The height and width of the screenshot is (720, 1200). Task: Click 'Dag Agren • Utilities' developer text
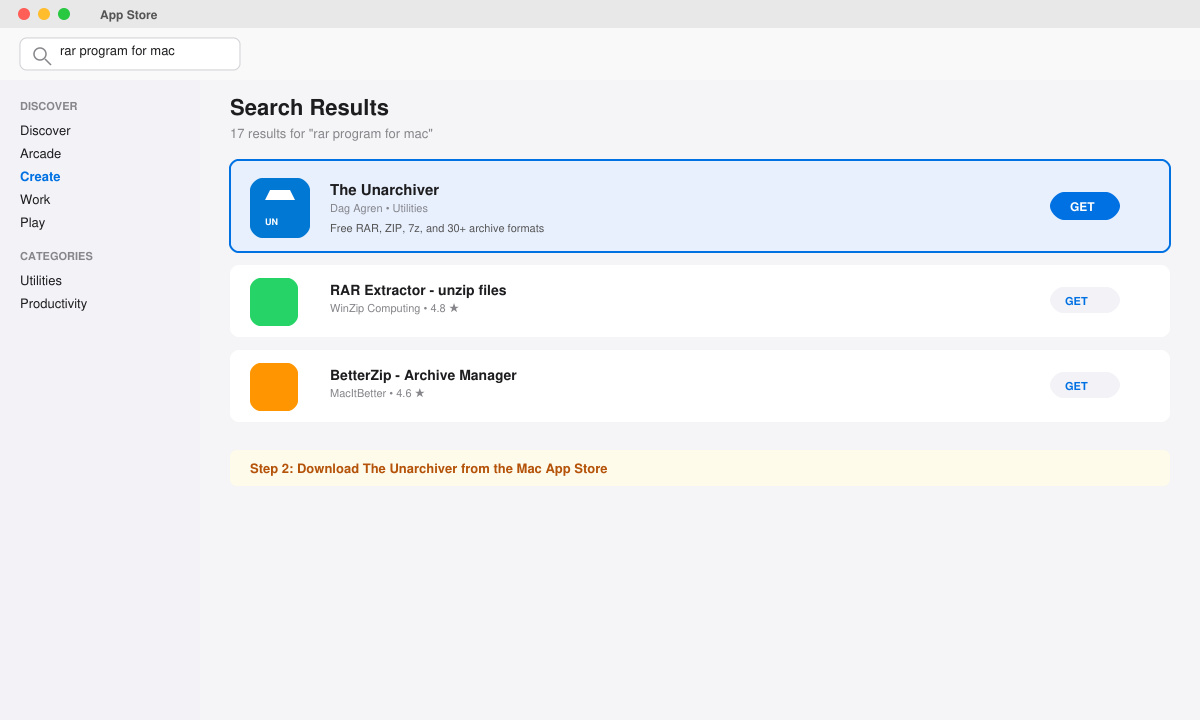pos(379,208)
